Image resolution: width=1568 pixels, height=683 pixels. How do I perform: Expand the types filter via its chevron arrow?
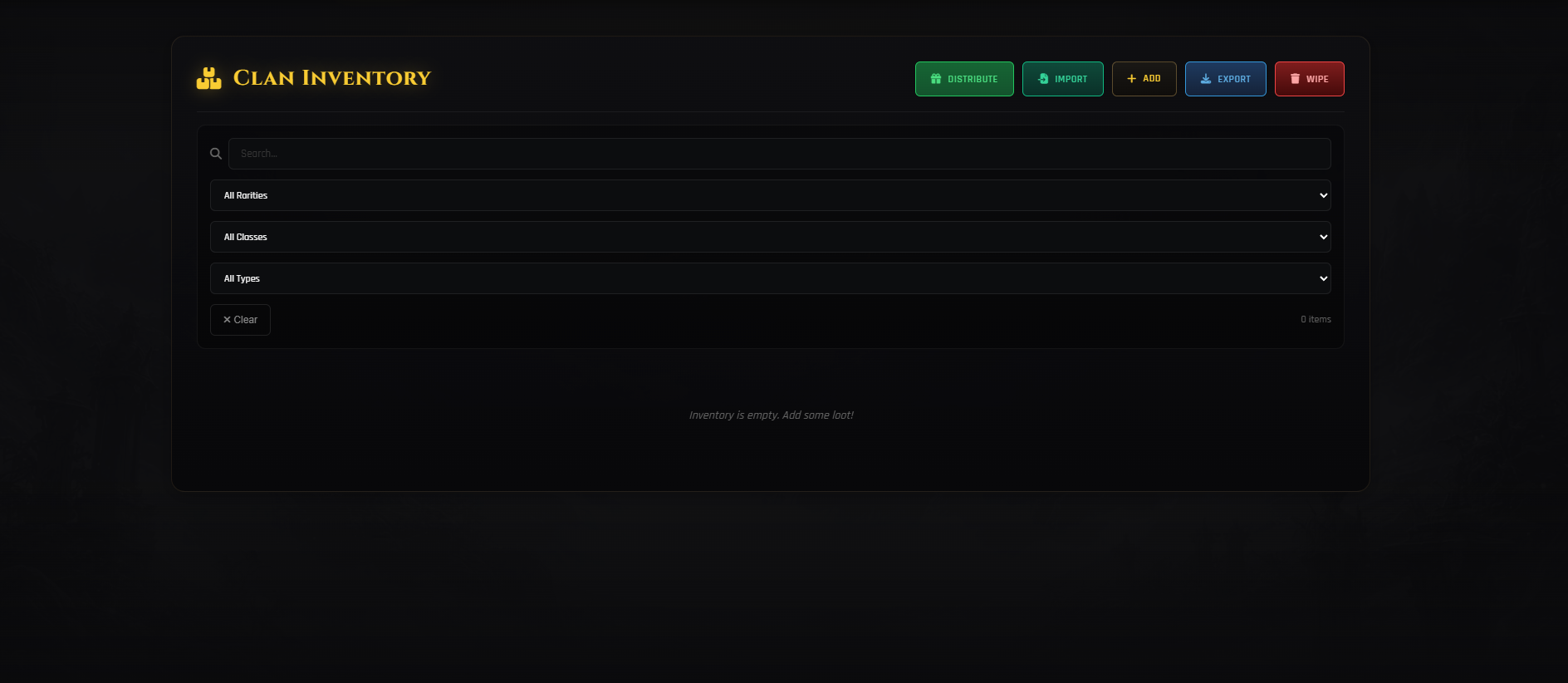[1323, 278]
